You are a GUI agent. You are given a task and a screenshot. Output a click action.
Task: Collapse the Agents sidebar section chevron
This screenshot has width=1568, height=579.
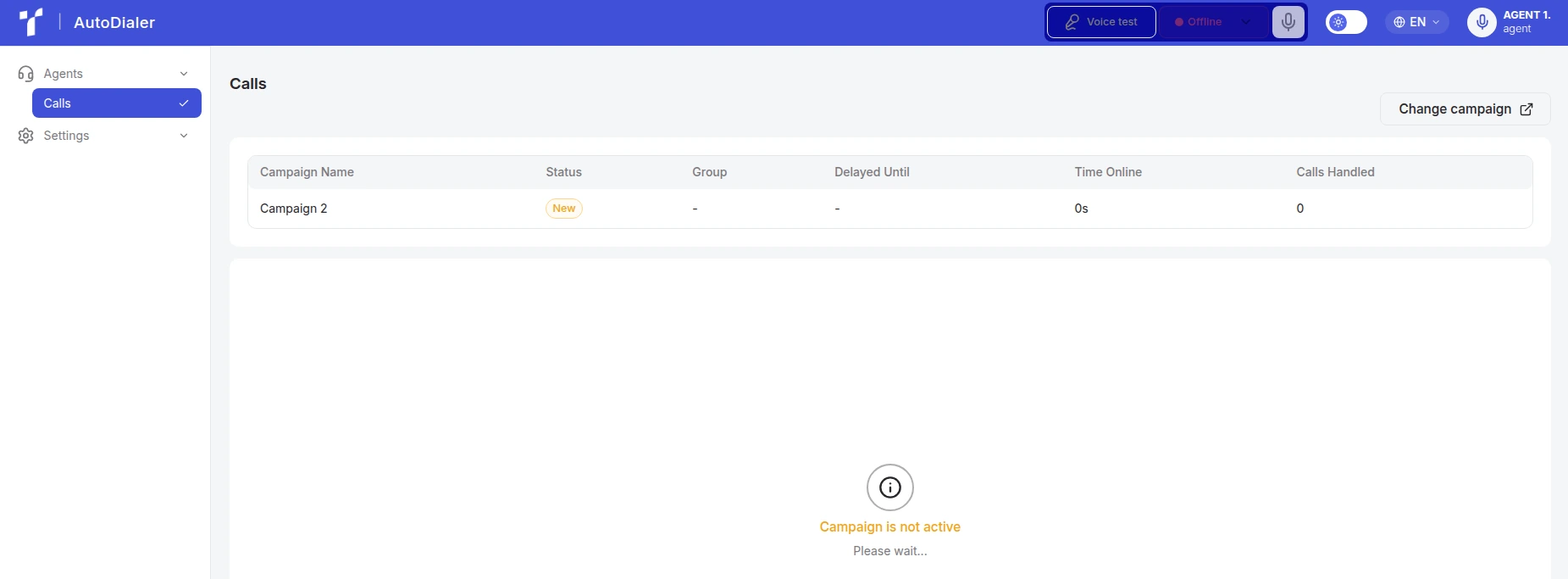coord(184,74)
